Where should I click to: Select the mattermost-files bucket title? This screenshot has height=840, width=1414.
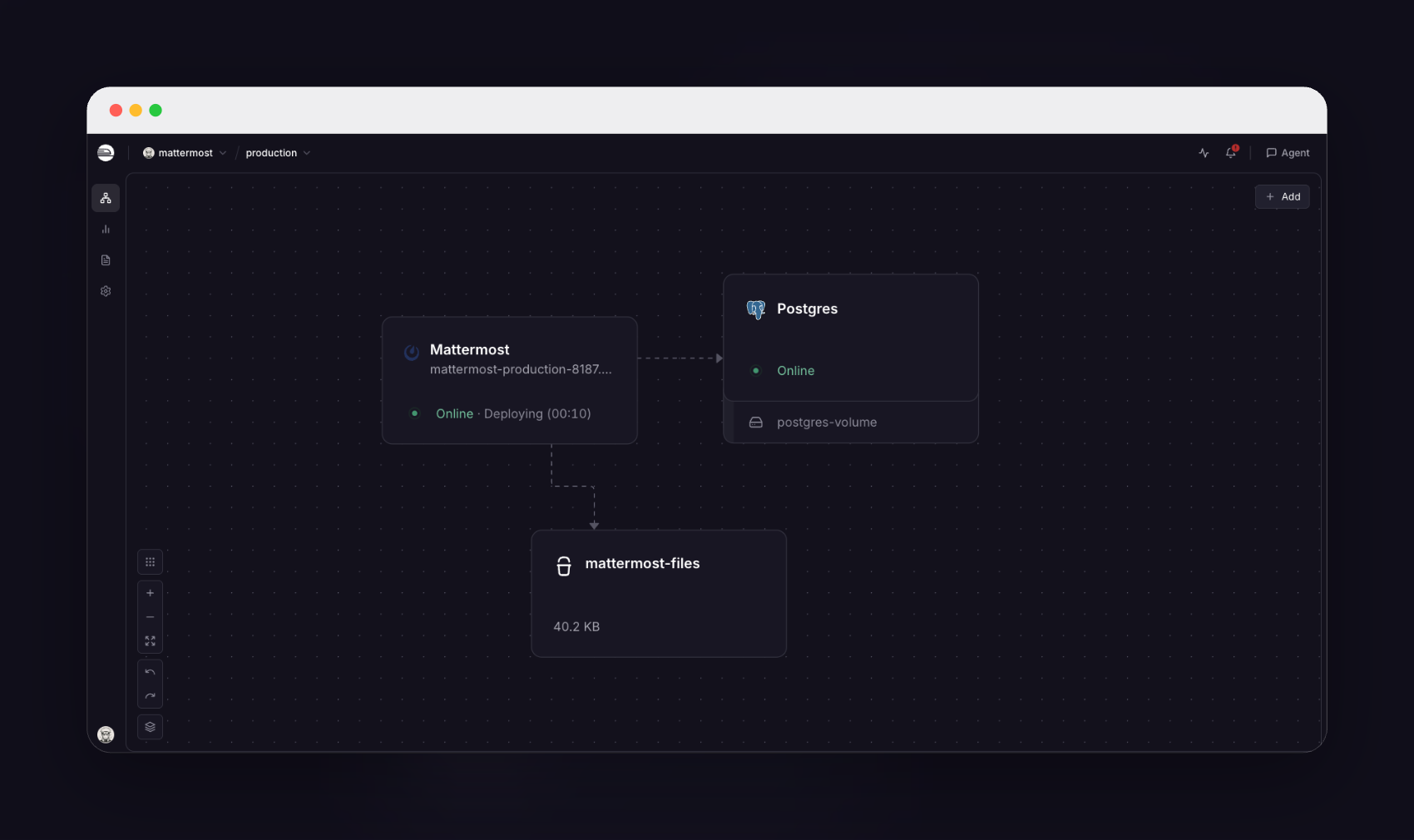click(642, 563)
